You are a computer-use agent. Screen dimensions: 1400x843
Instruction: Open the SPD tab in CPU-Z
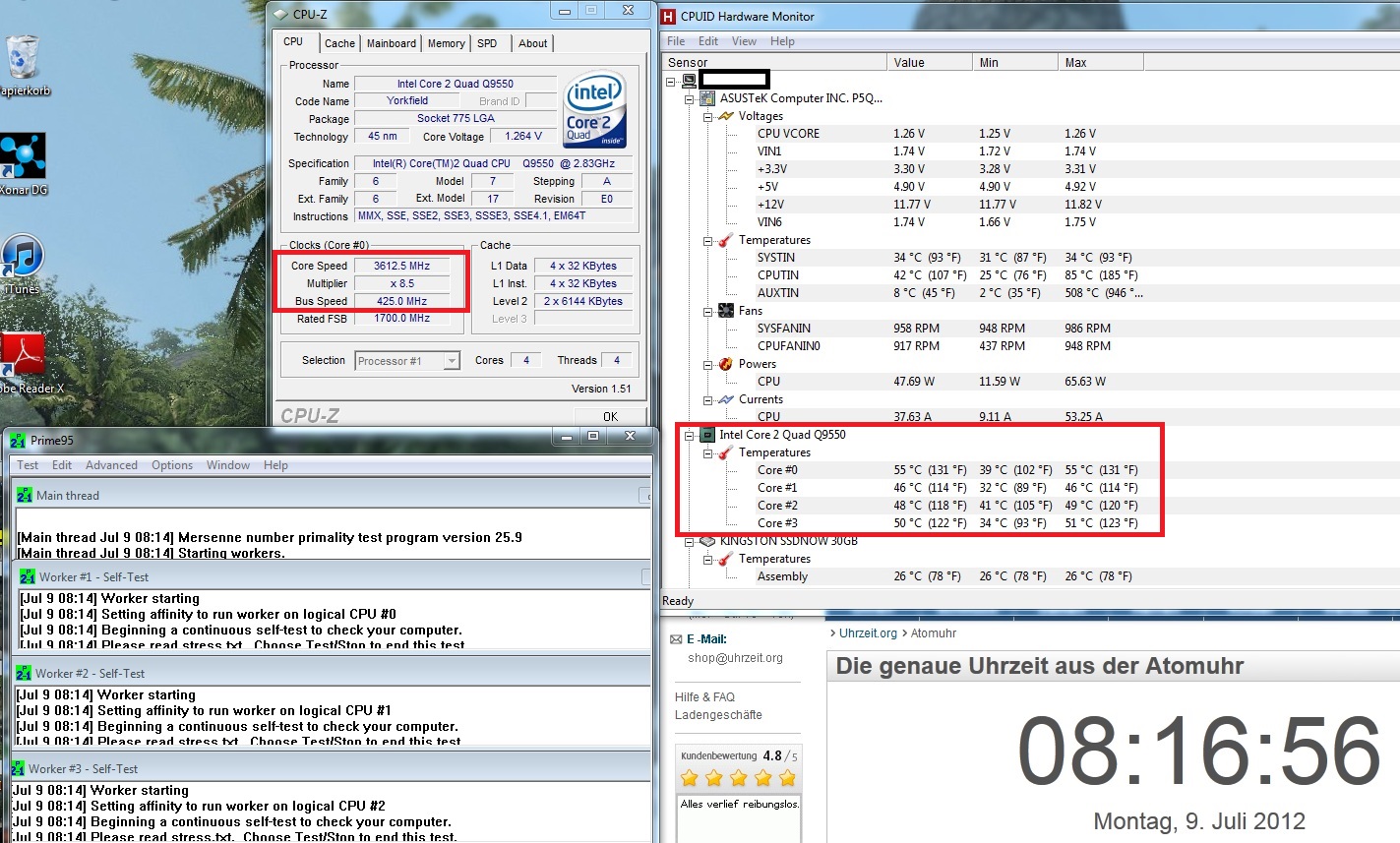pos(487,43)
